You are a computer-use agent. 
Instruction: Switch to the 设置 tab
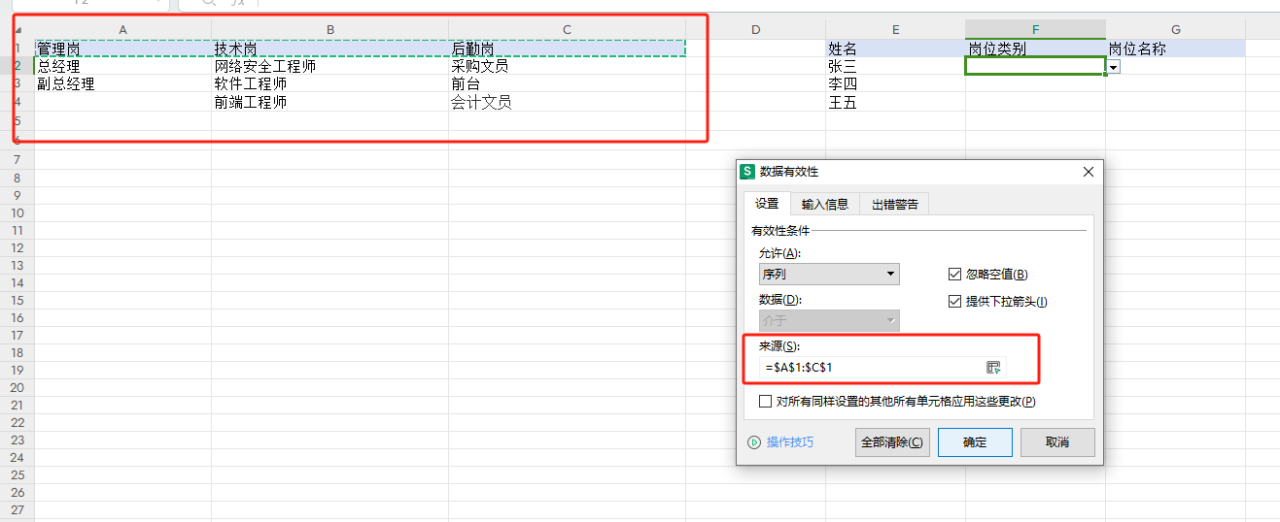(x=767, y=204)
